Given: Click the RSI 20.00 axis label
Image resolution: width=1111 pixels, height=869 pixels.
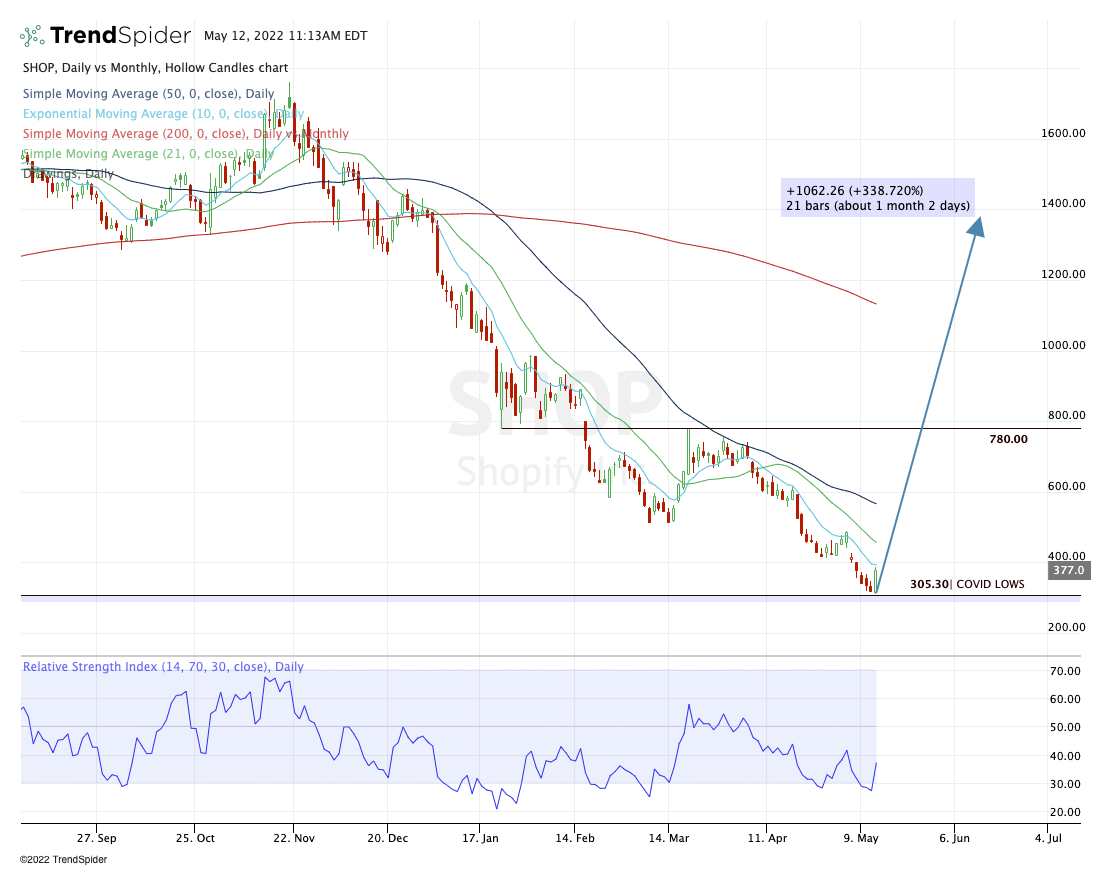Looking at the screenshot, I should point(1065,812).
